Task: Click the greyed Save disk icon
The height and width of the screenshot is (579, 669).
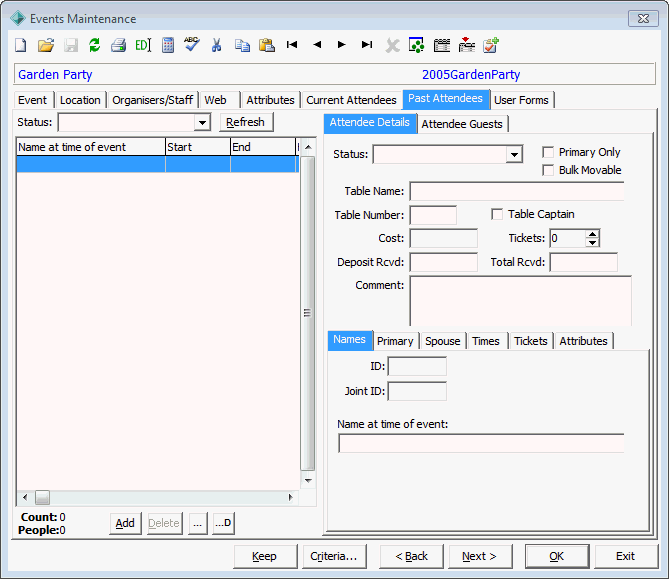Action: 71,45
